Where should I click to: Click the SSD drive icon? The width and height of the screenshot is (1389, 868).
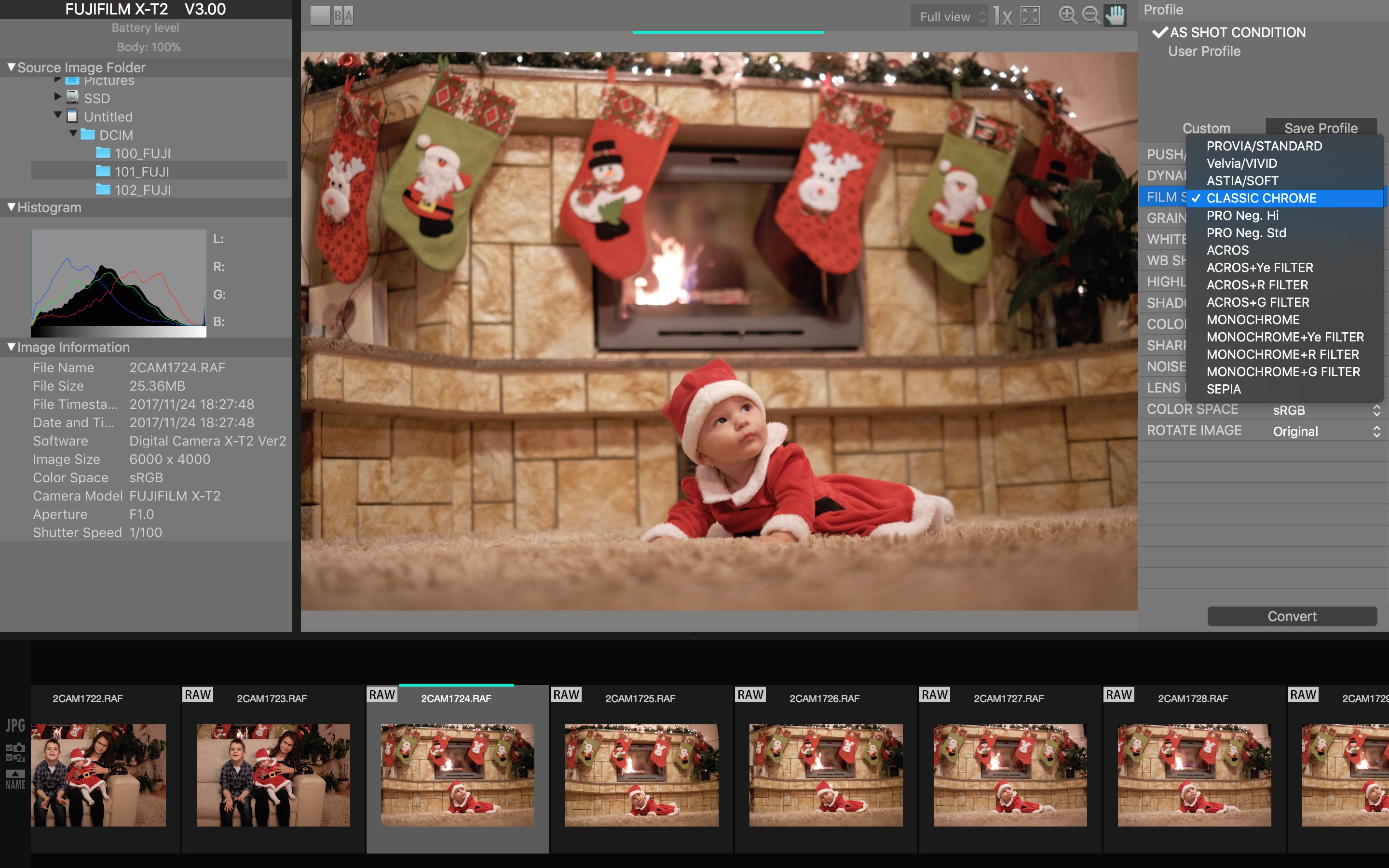[x=72, y=97]
